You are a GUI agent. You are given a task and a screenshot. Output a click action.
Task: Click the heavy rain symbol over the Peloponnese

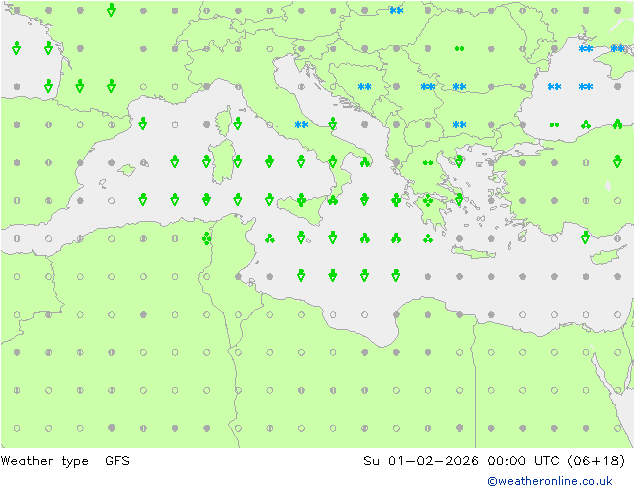[x=428, y=200]
